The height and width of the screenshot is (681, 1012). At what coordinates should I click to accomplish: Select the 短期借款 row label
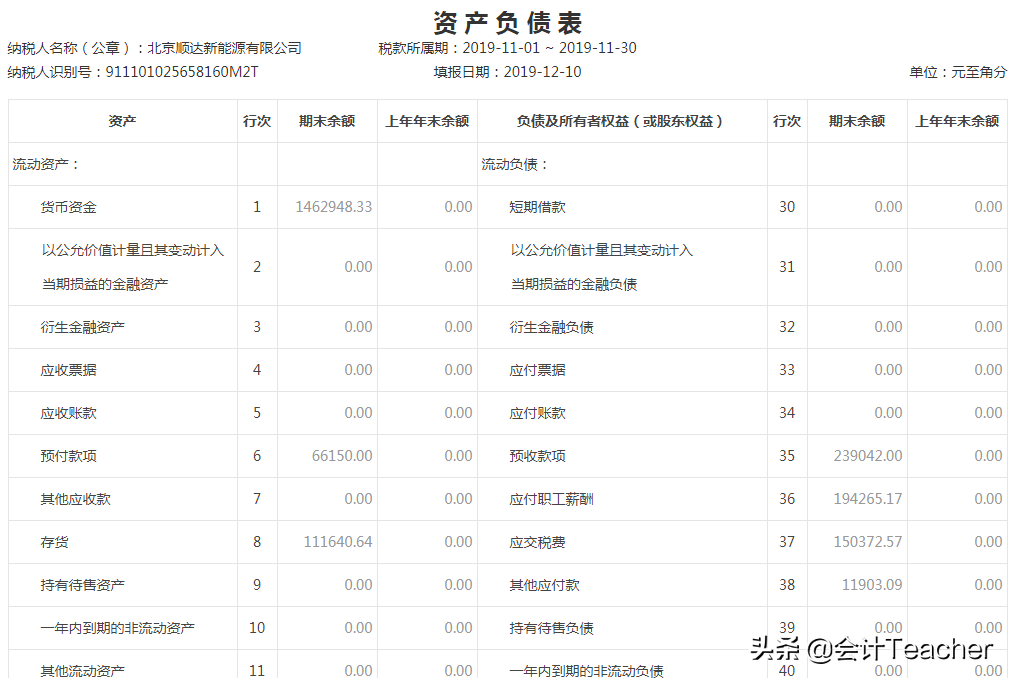(537, 207)
